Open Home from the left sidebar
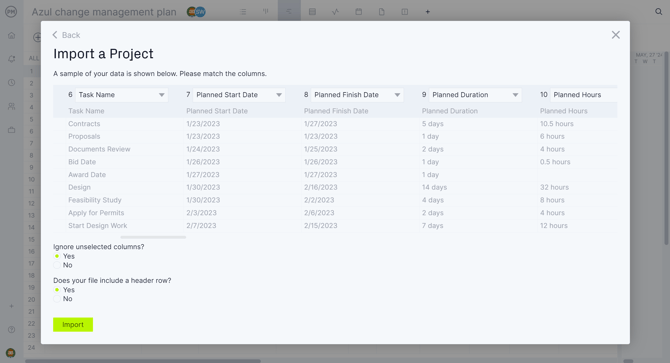Image resolution: width=670 pixels, height=363 pixels. pos(12,35)
